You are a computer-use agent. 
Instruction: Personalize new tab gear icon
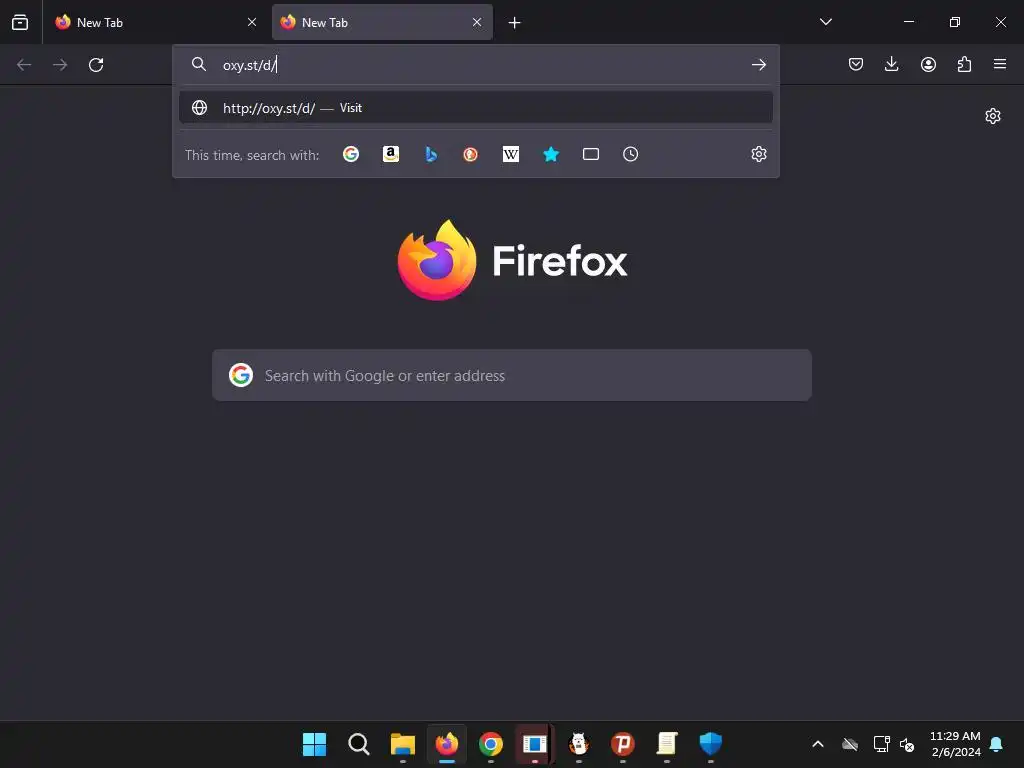click(x=993, y=116)
